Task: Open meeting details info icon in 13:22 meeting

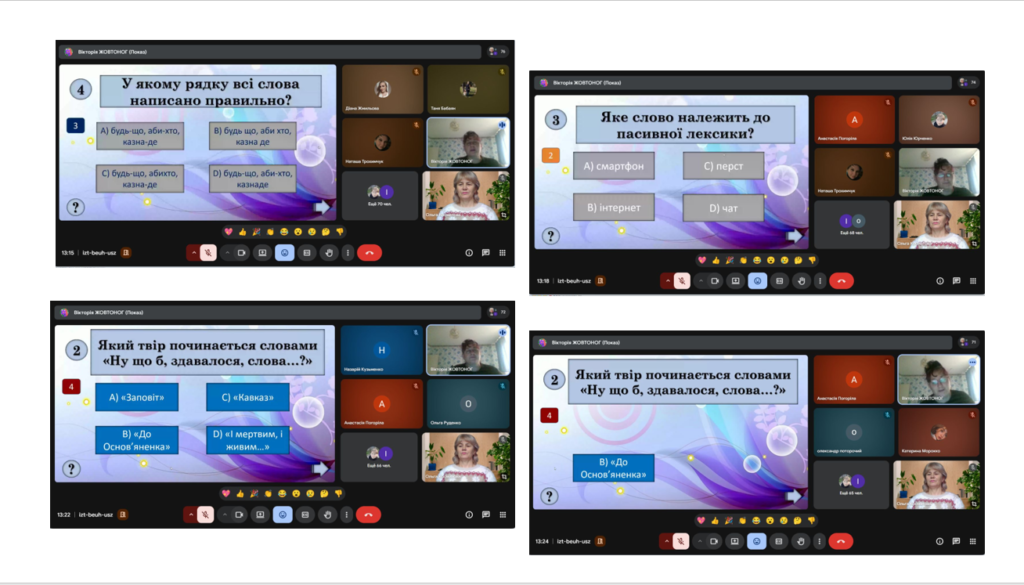Action: (x=467, y=515)
